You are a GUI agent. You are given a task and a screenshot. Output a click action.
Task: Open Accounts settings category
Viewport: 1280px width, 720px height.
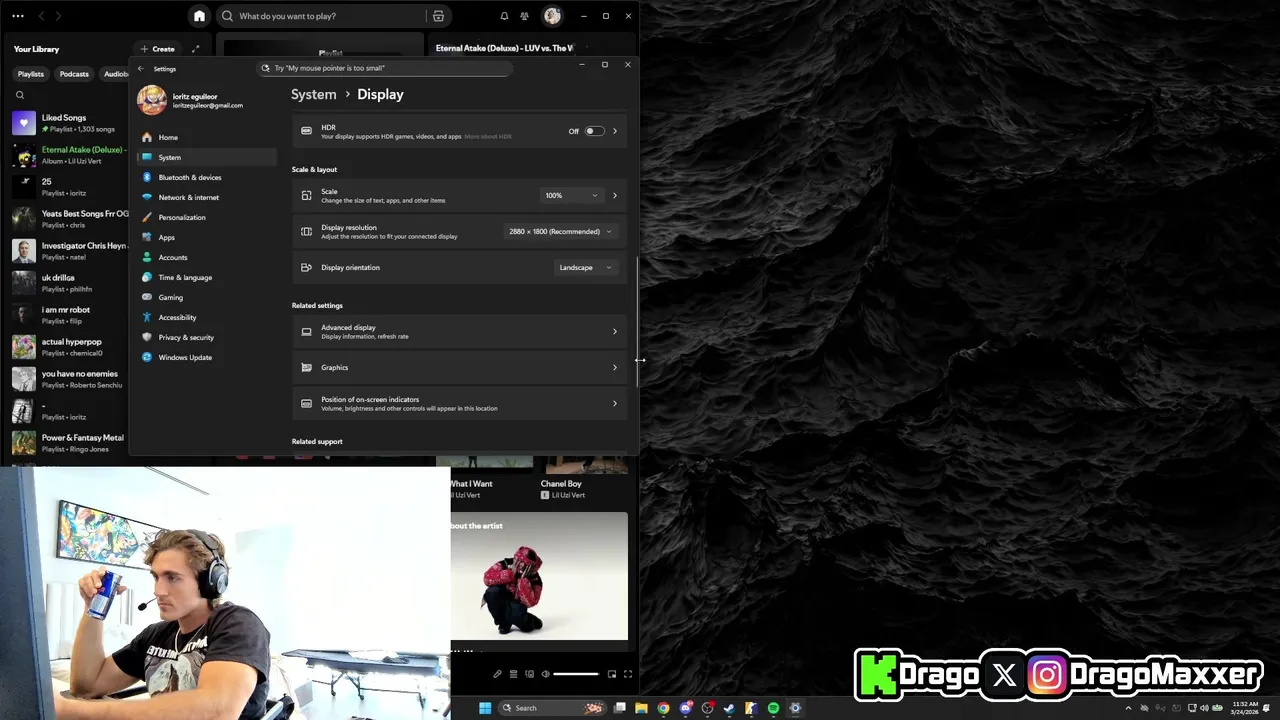[207, 257]
